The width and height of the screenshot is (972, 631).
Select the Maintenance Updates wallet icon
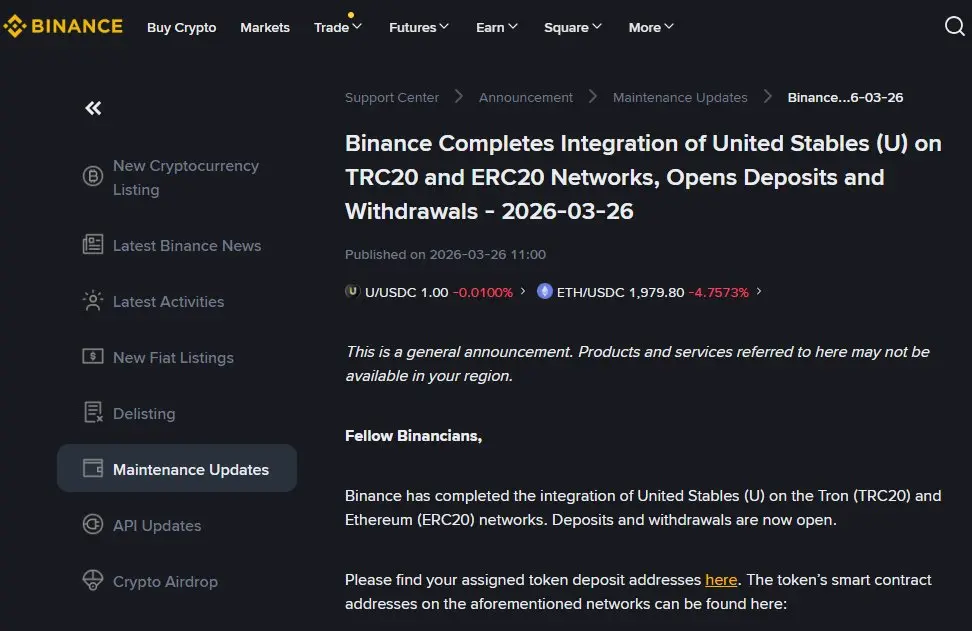click(93, 468)
